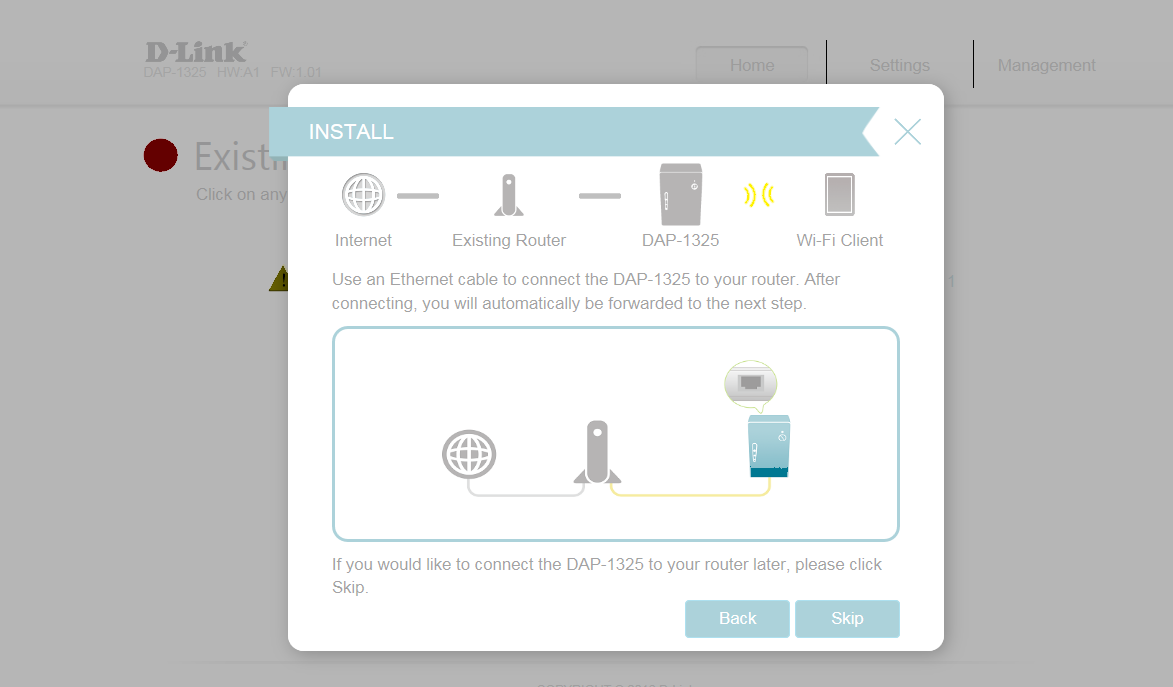This screenshot has width=1173, height=687.
Task: Click the Existing Router icon in the step header
Action: [509, 195]
